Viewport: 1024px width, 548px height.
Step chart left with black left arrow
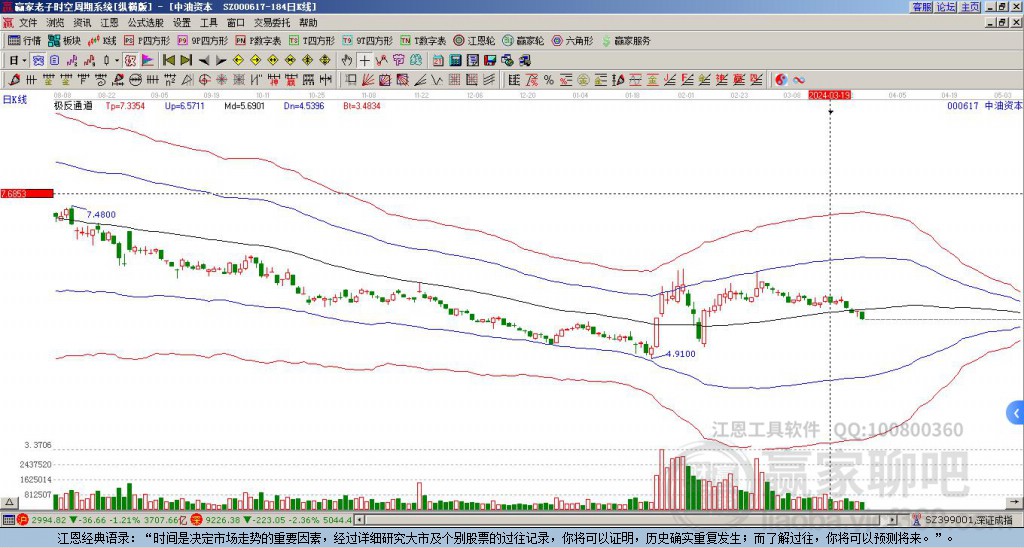pyautogui.click(x=204, y=60)
